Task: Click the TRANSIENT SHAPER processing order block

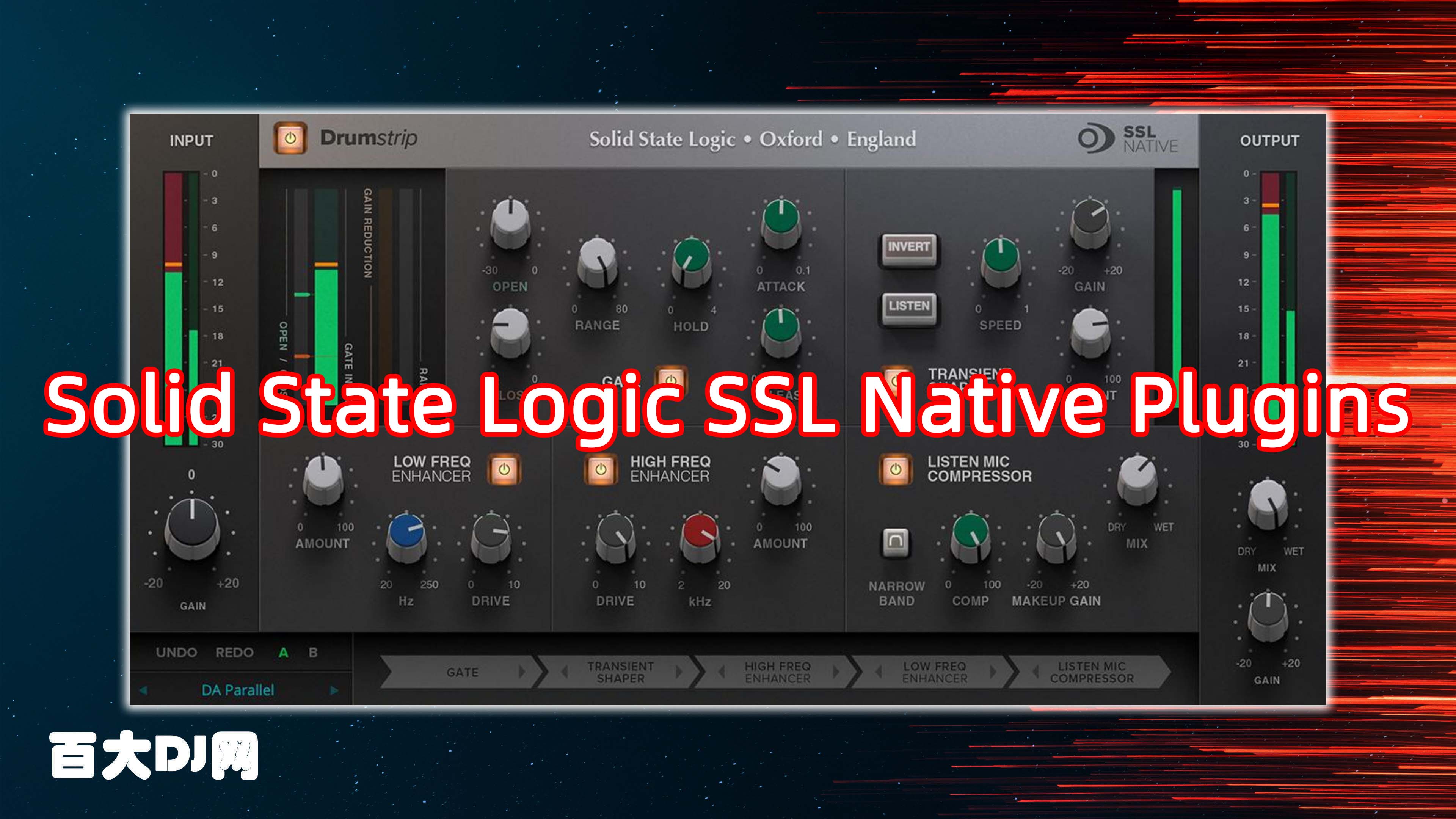Action: 621,672
